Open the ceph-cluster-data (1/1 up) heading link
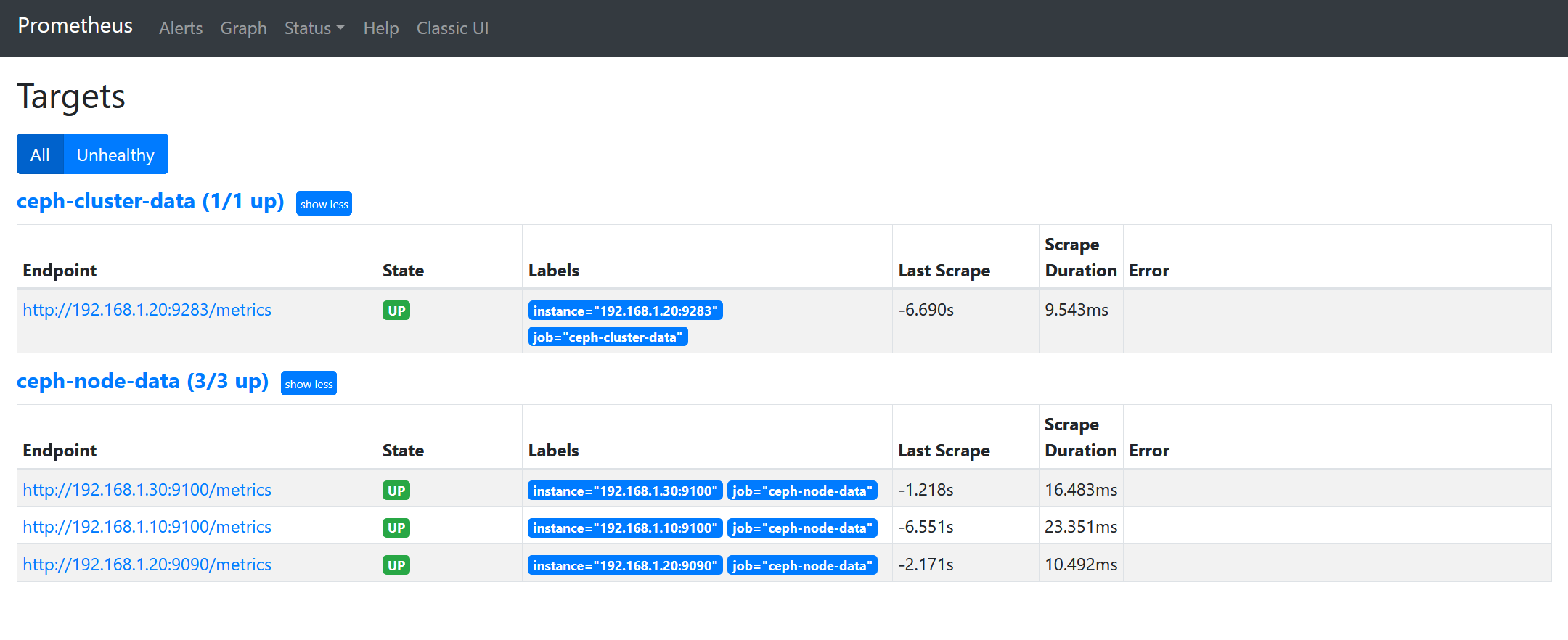 150,201
